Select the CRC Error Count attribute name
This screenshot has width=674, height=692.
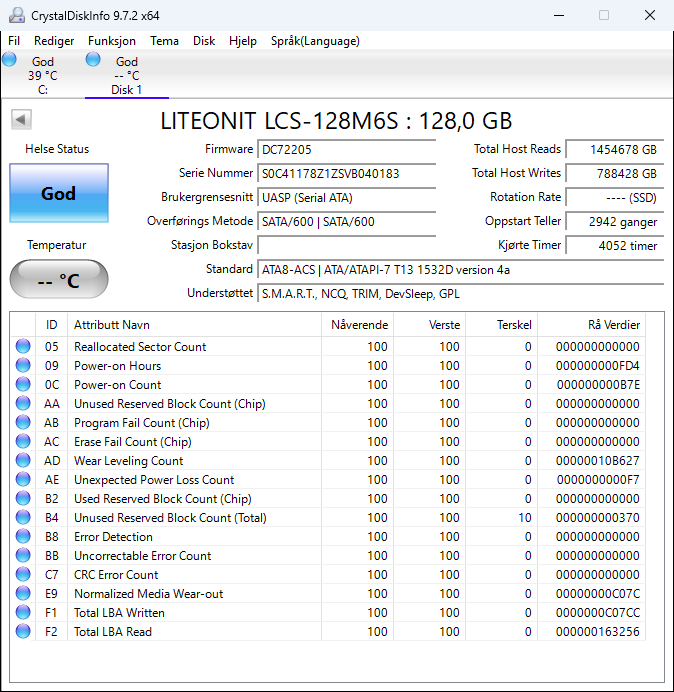point(116,575)
